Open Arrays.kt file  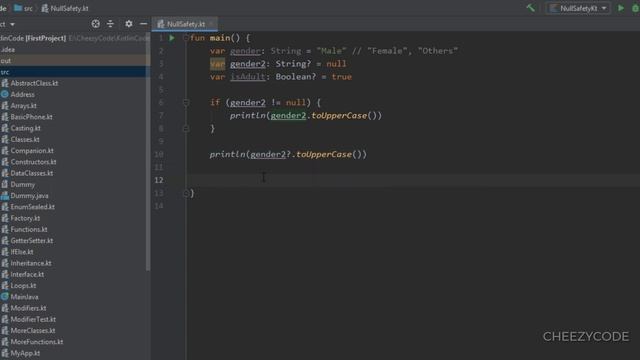[x=23, y=106]
